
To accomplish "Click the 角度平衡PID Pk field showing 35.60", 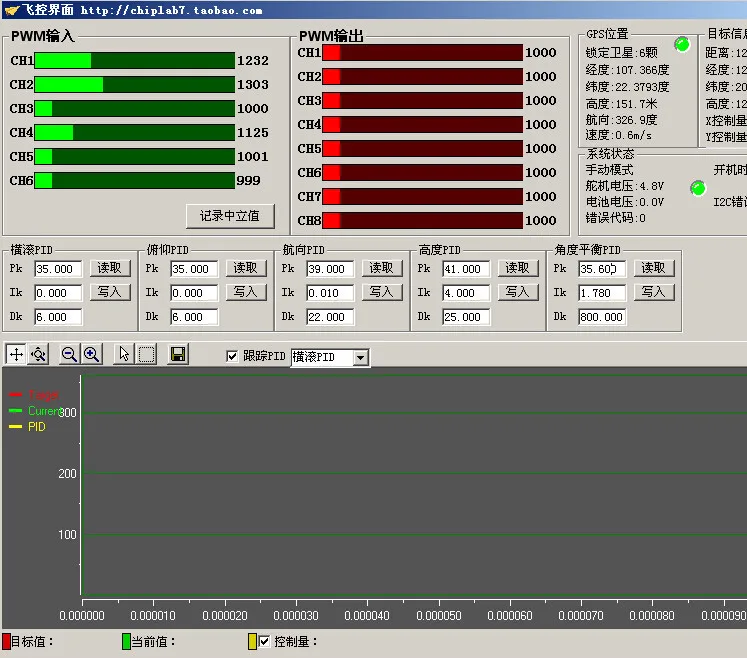I will (x=602, y=269).
